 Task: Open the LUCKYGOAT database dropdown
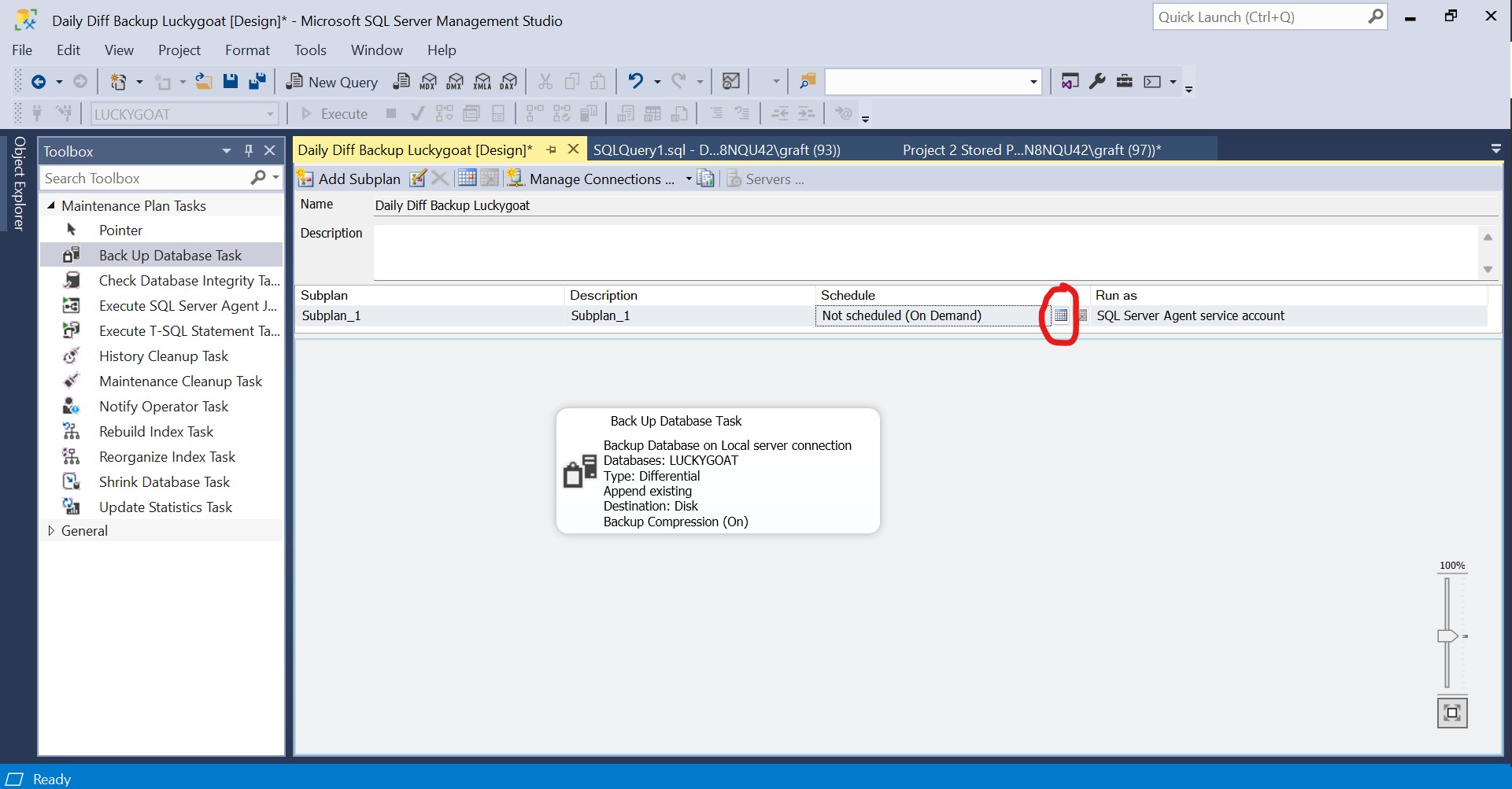pos(270,114)
